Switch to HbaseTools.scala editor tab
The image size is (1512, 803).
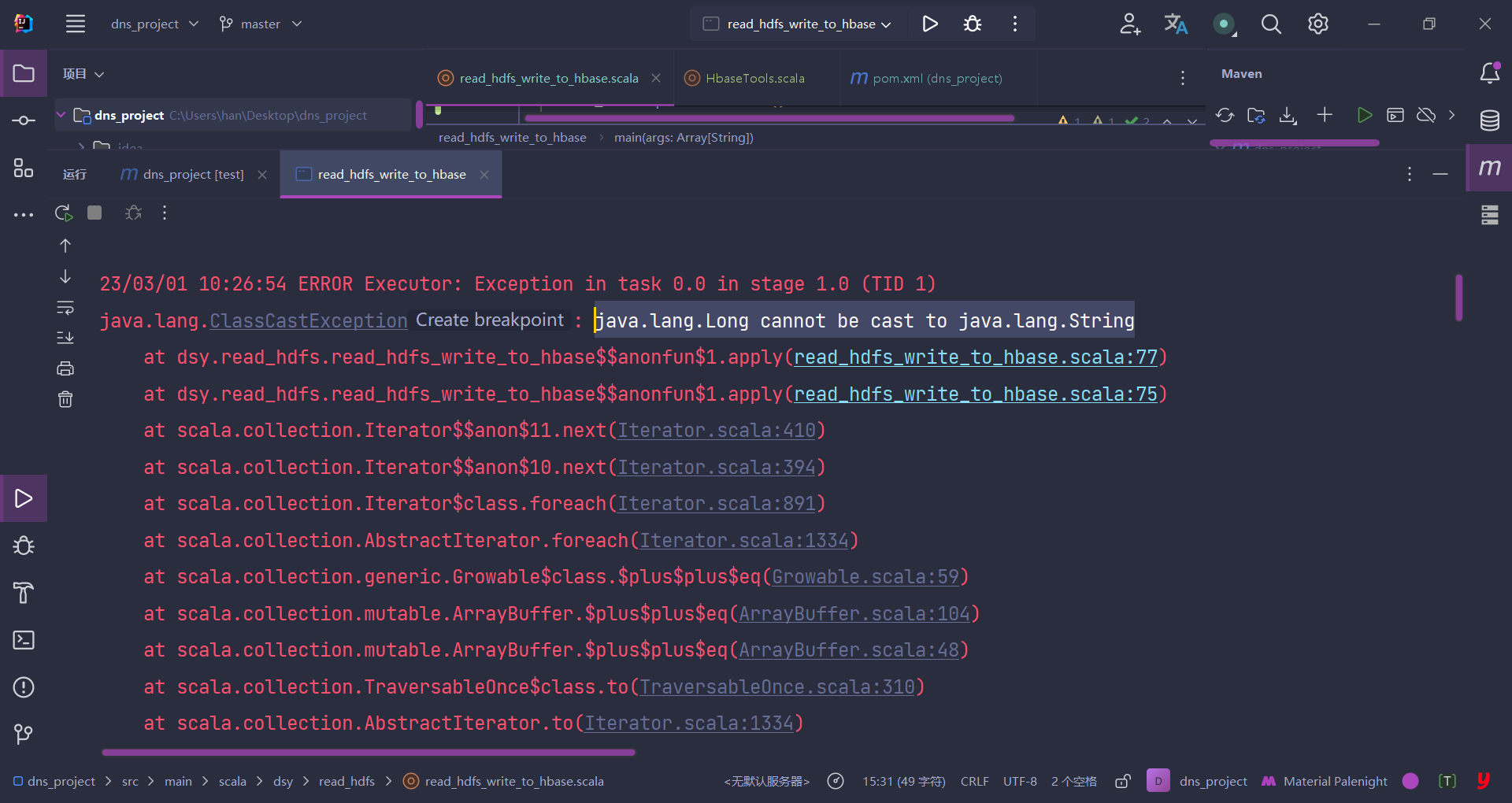coord(754,78)
